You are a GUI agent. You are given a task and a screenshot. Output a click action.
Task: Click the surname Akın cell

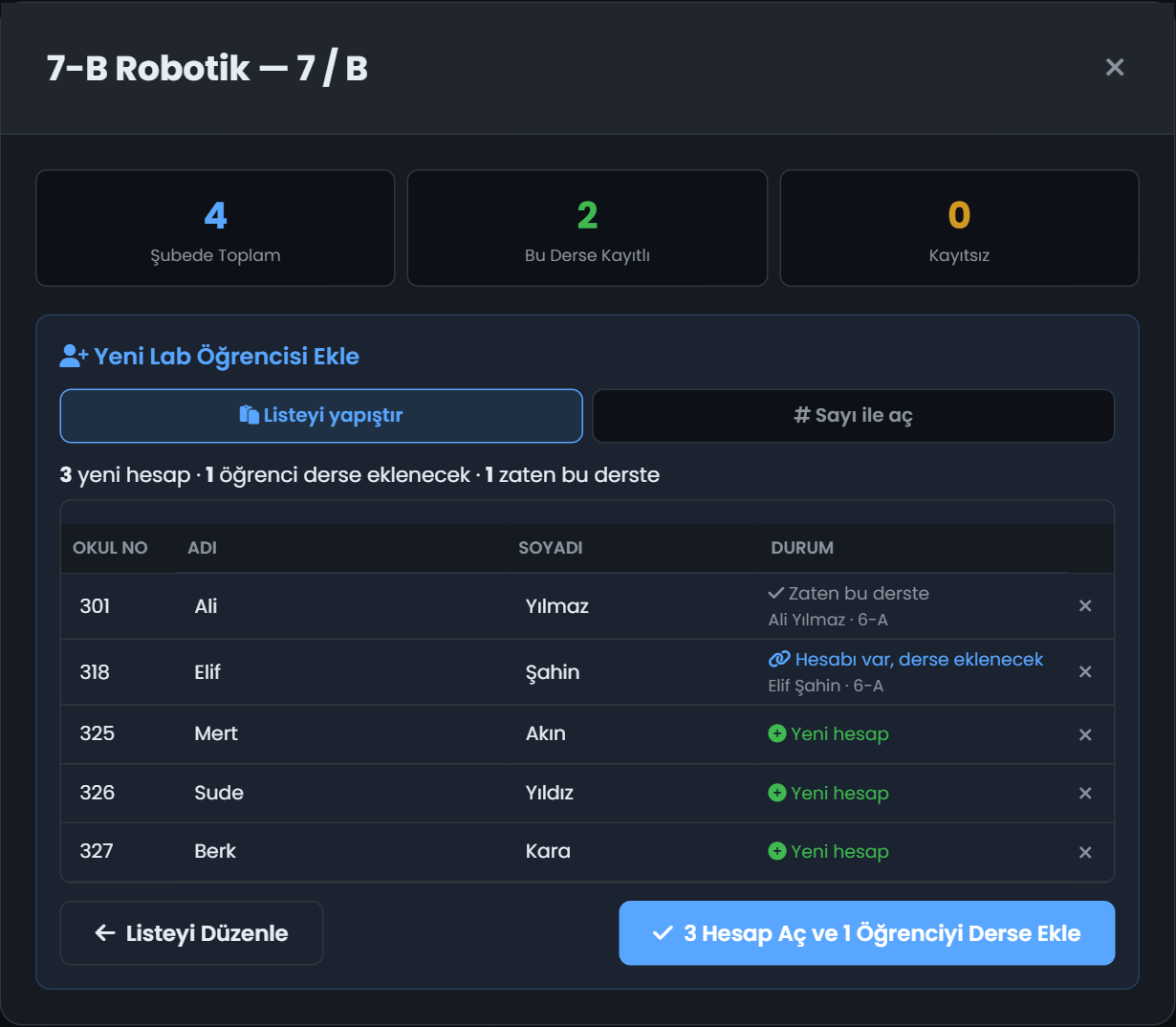pyautogui.click(x=546, y=733)
